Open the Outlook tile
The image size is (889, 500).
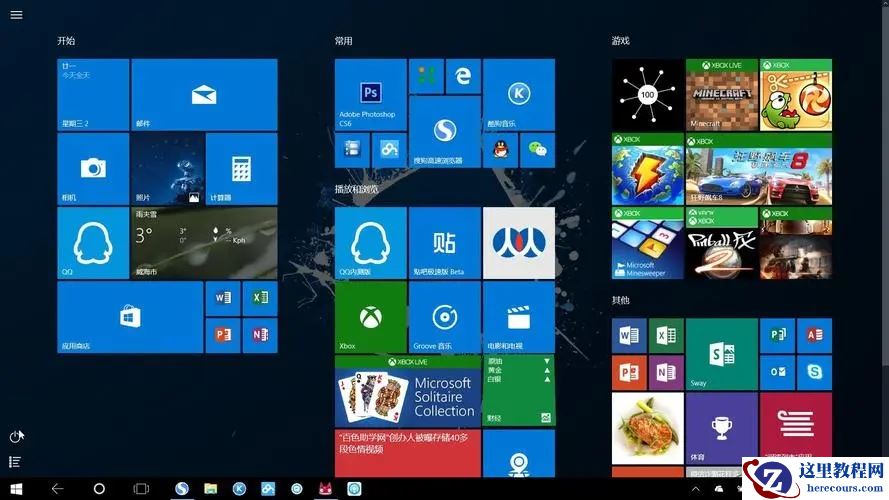coord(777,372)
